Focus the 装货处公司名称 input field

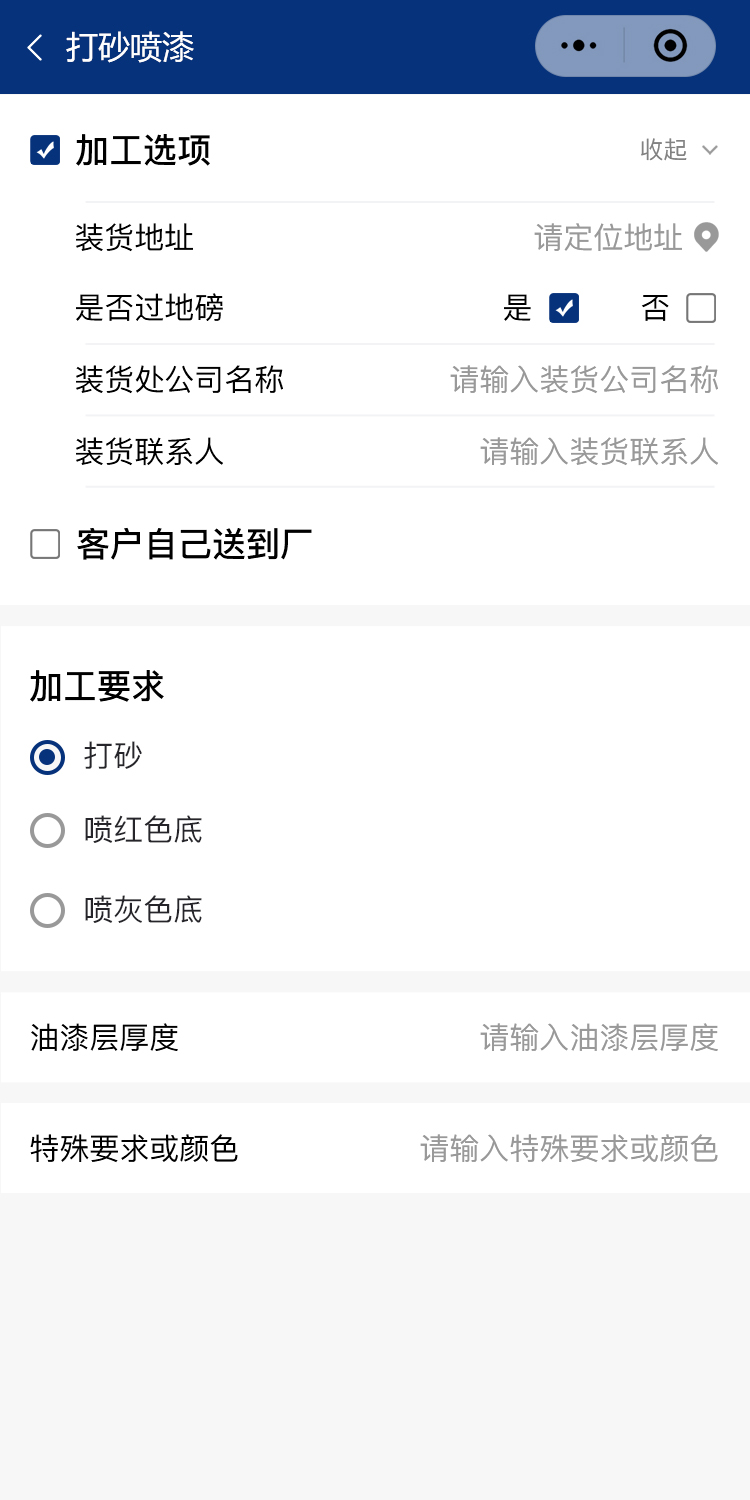[x=584, y=380]
